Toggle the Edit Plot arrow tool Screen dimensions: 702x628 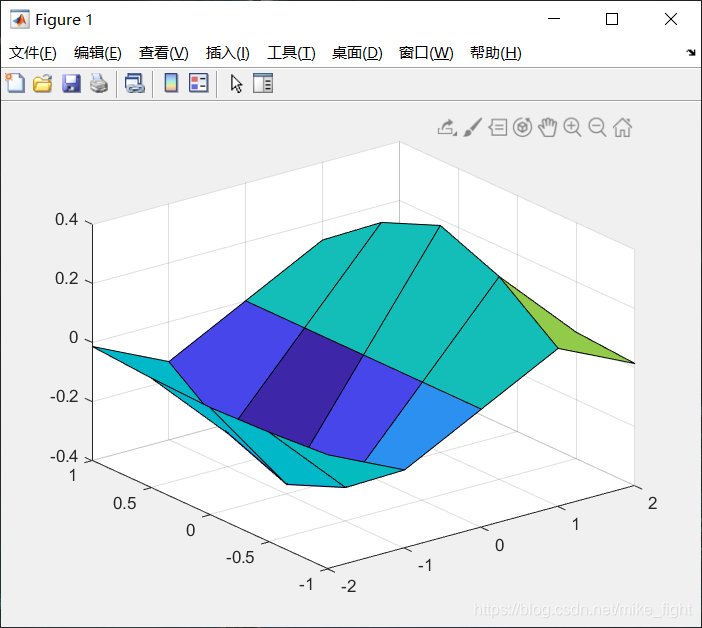pos(236,84)
